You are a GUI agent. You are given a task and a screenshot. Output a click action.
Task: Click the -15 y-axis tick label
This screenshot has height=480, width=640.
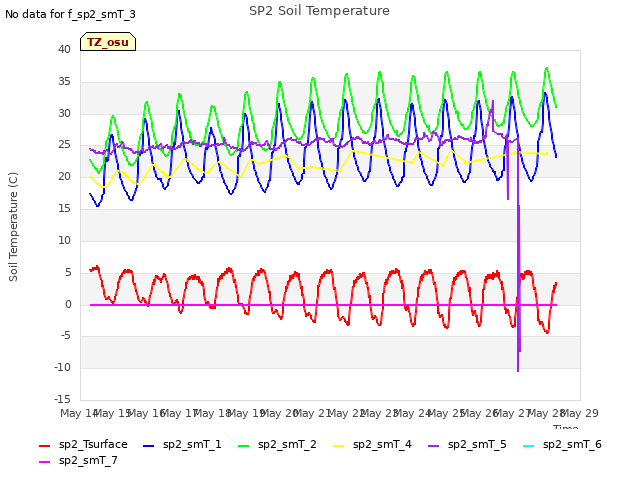[x=62, y=399]
